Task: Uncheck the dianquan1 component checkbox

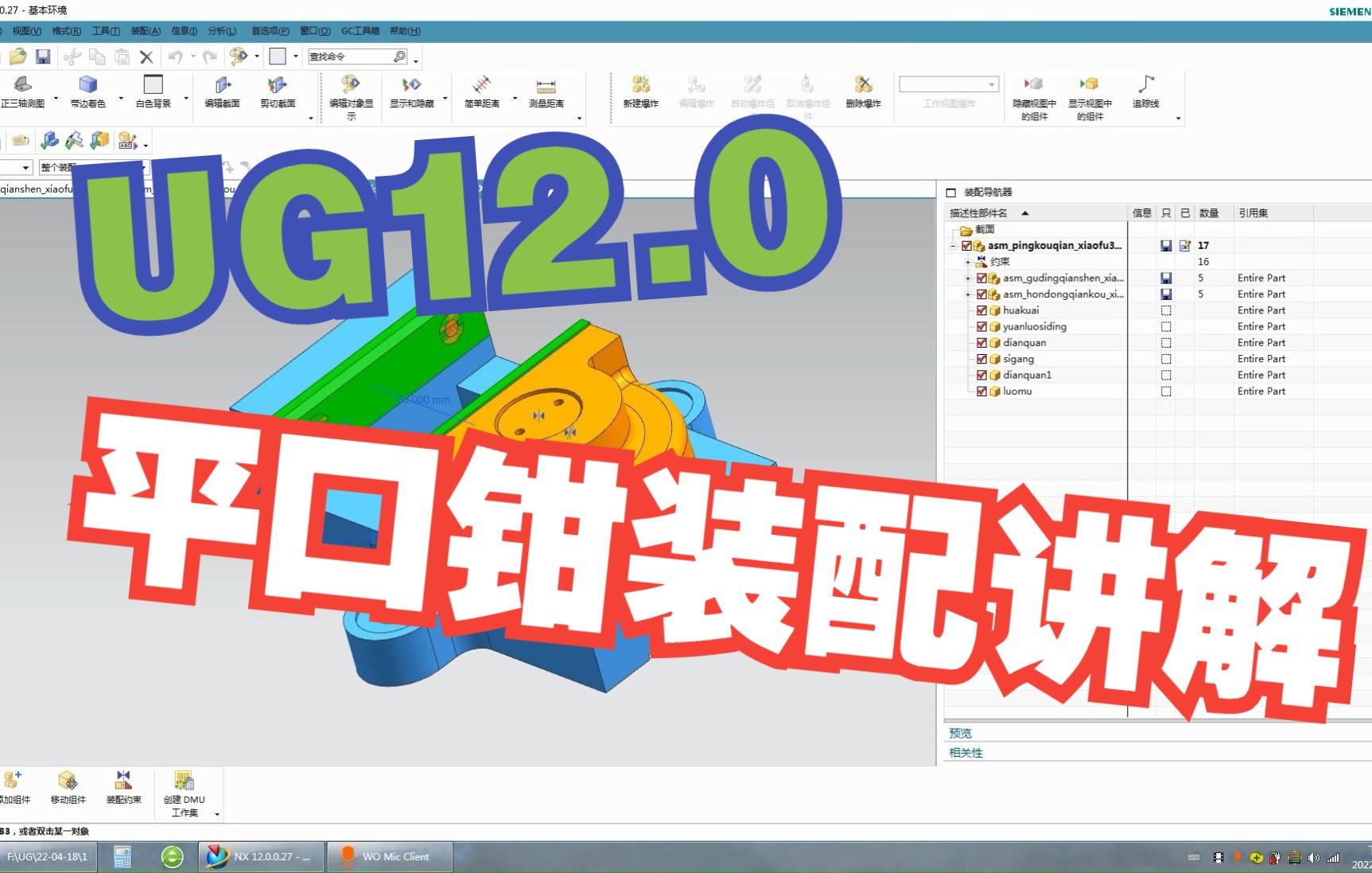Action: coord(981,375)
